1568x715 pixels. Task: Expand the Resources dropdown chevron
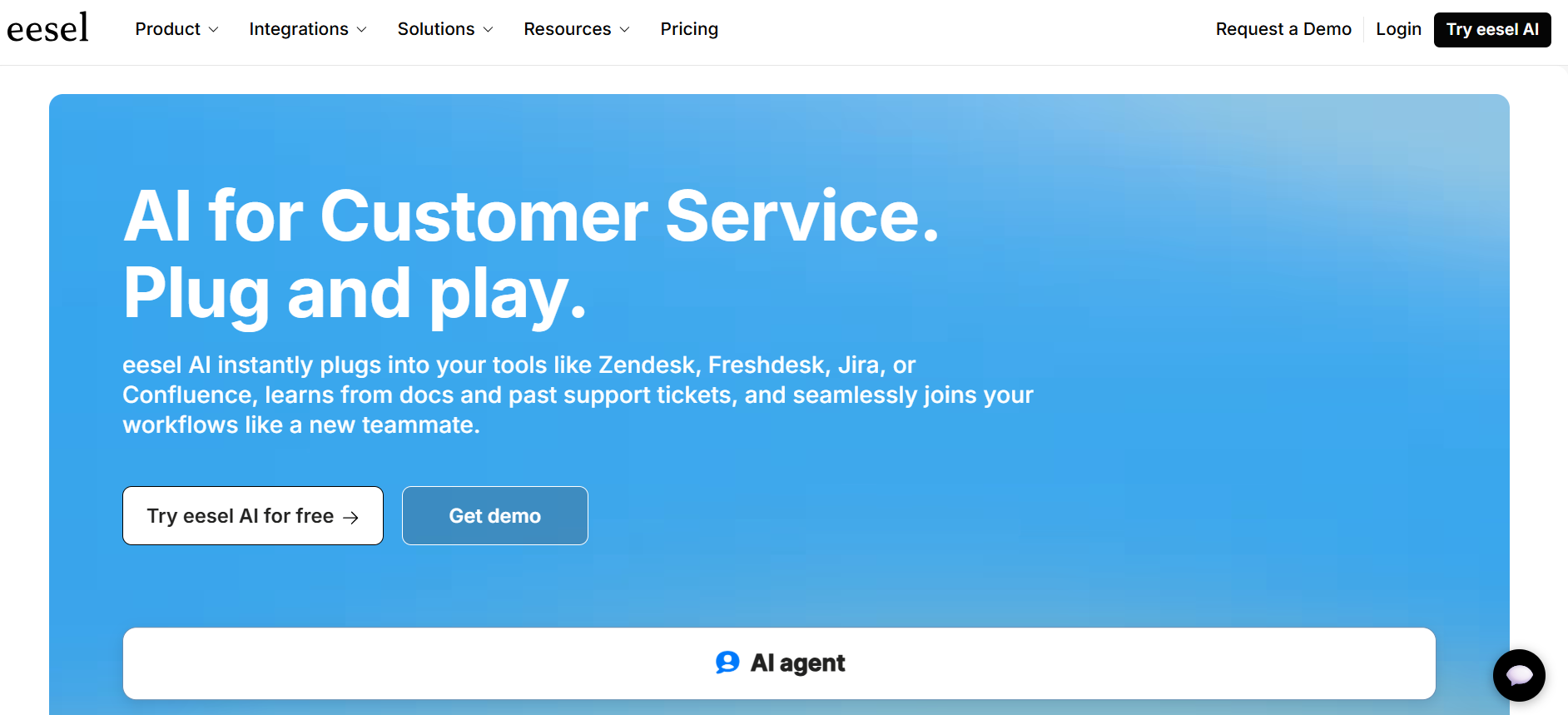624,30
